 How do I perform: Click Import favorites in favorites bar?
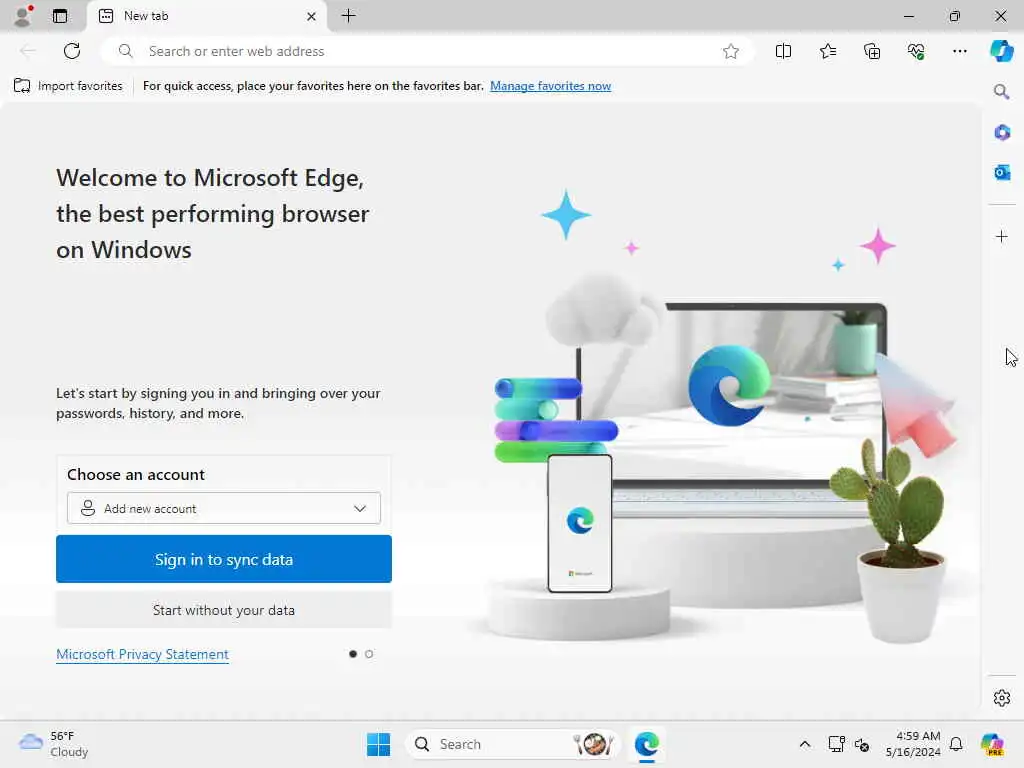point(69,86)
